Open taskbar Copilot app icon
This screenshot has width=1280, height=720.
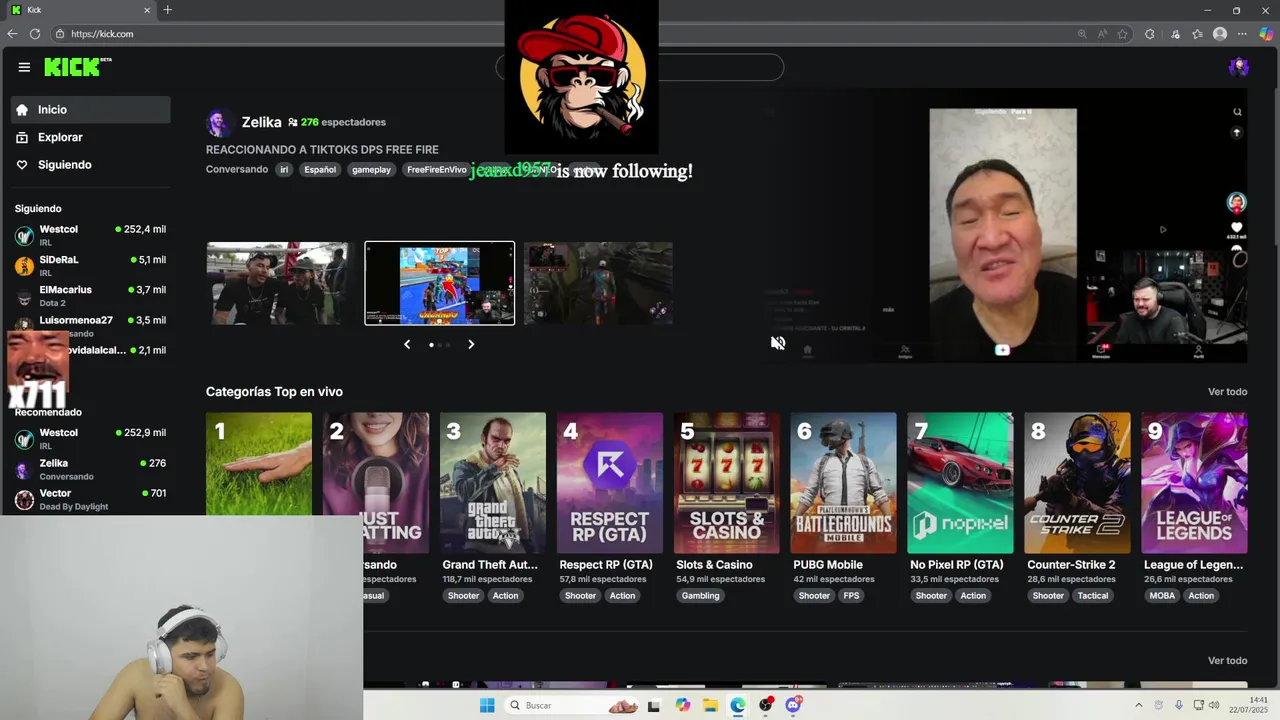click(x=682, y=705)
